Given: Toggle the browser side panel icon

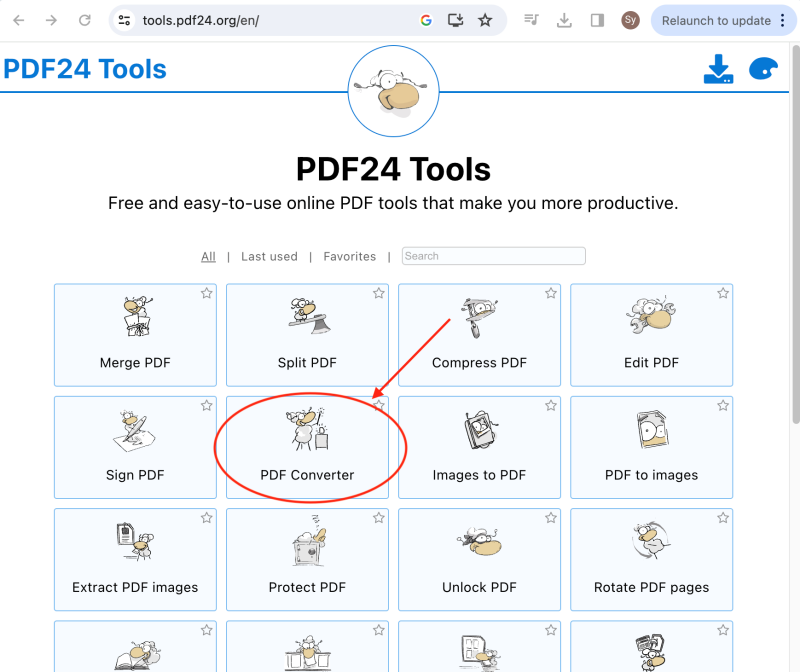Looking at the screenshot, I should 597,20.
